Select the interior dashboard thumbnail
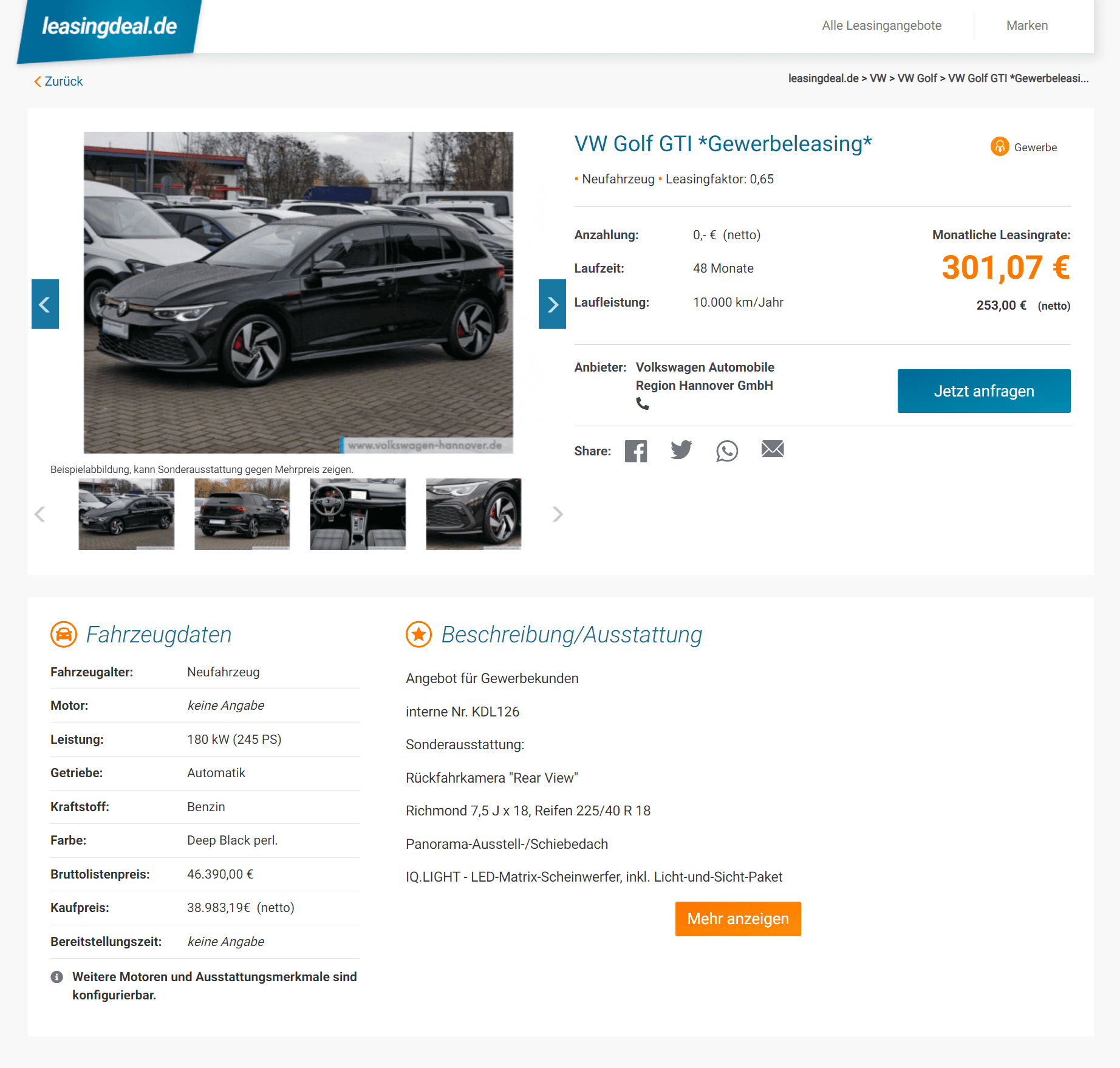Viewport: 1120px width, 1068px height. (x=358, y=514)
